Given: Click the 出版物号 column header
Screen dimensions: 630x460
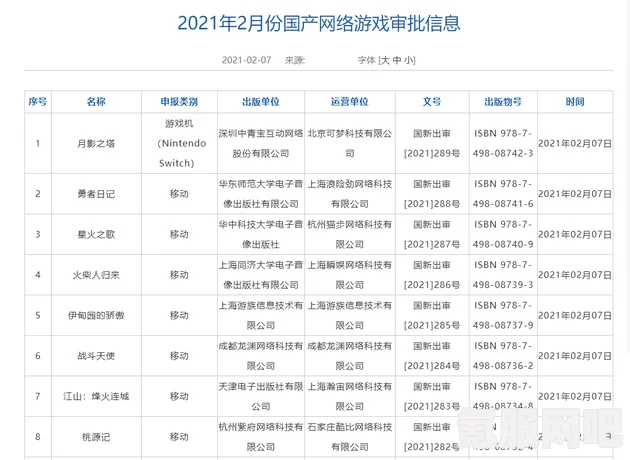Looking at the screenshot, I should (503, 102).
